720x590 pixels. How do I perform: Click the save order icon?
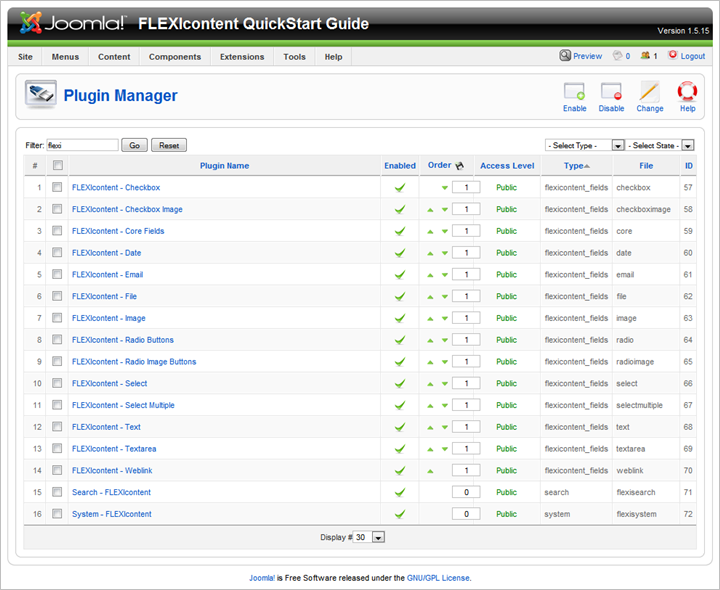pyautogui.click(x=459, y=166)
